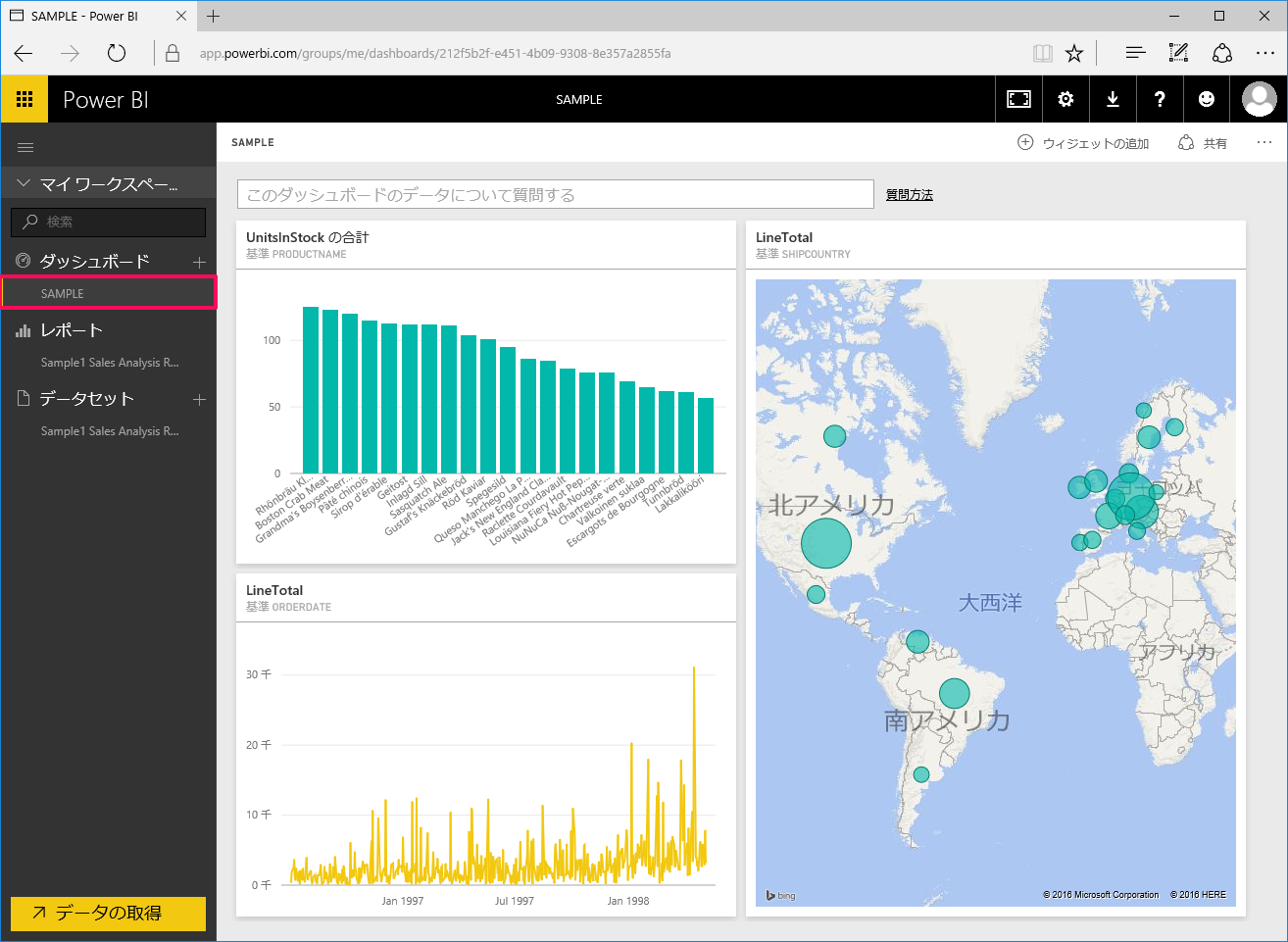The height and width of the screenshot is (942, 1288).
Task: Open the user profile avatar
Action: point(1259,99)
